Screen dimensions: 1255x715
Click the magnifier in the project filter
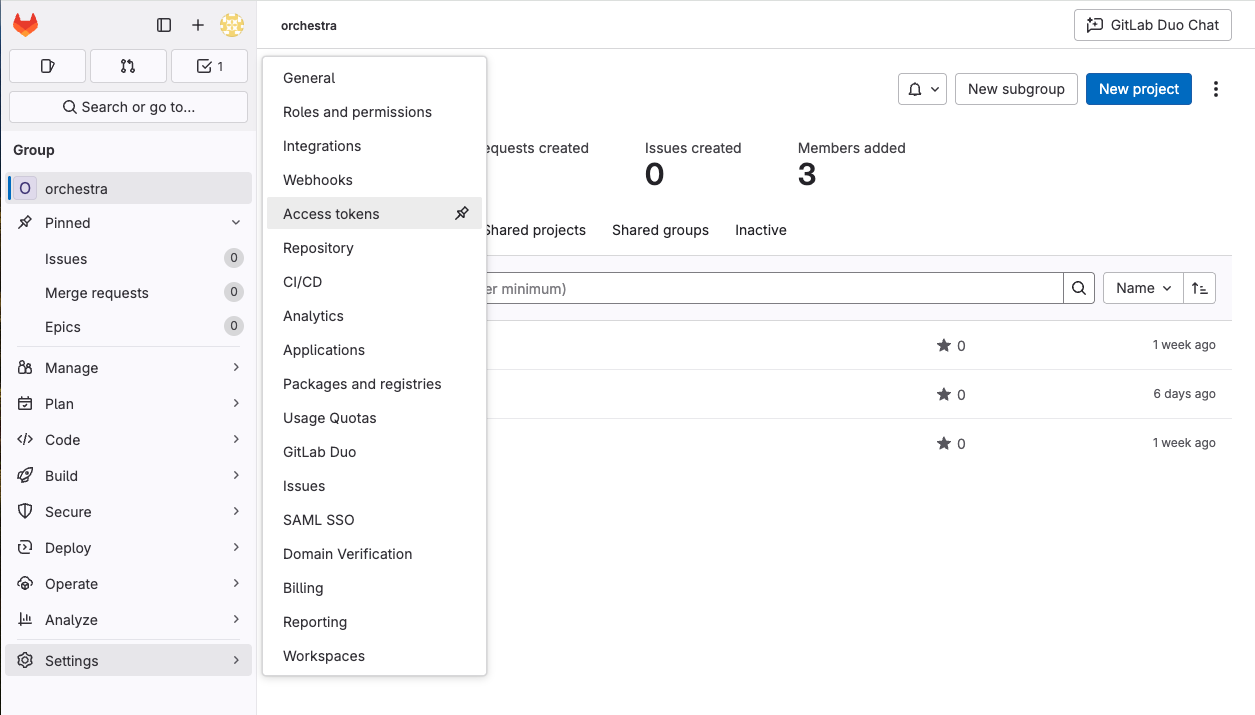(x=1078, y=287)
